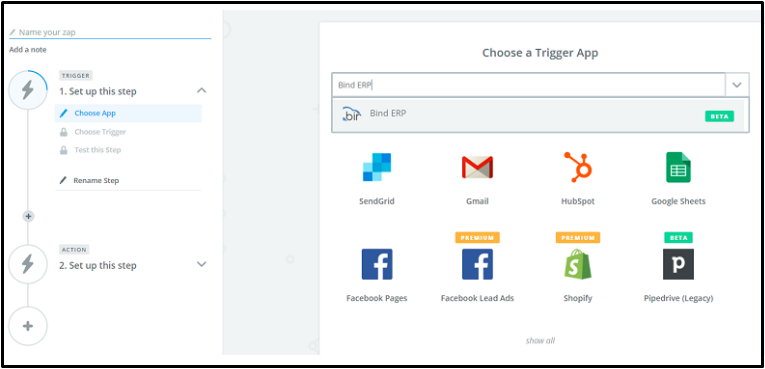The image size is (765, 369).
Task: Pick the HubSpot app icon
Action: click(x=578, y=167)
